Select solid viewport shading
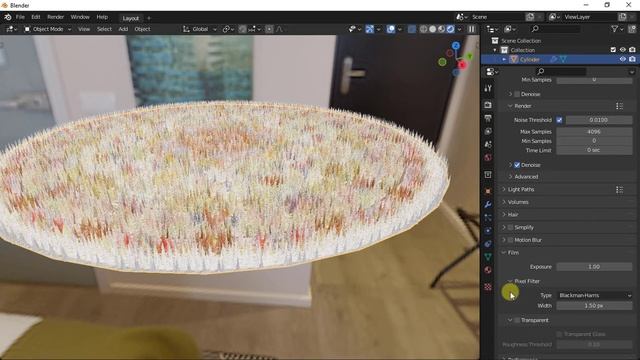The width and height of the screenshot is (640, 360). (432, 29)
